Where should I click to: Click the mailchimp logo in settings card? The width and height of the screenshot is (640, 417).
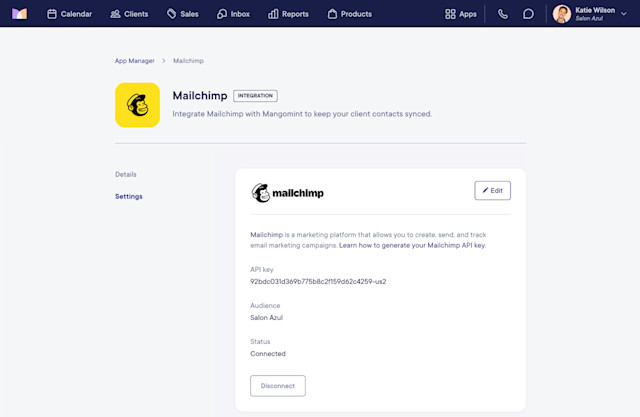coord(287,193)
